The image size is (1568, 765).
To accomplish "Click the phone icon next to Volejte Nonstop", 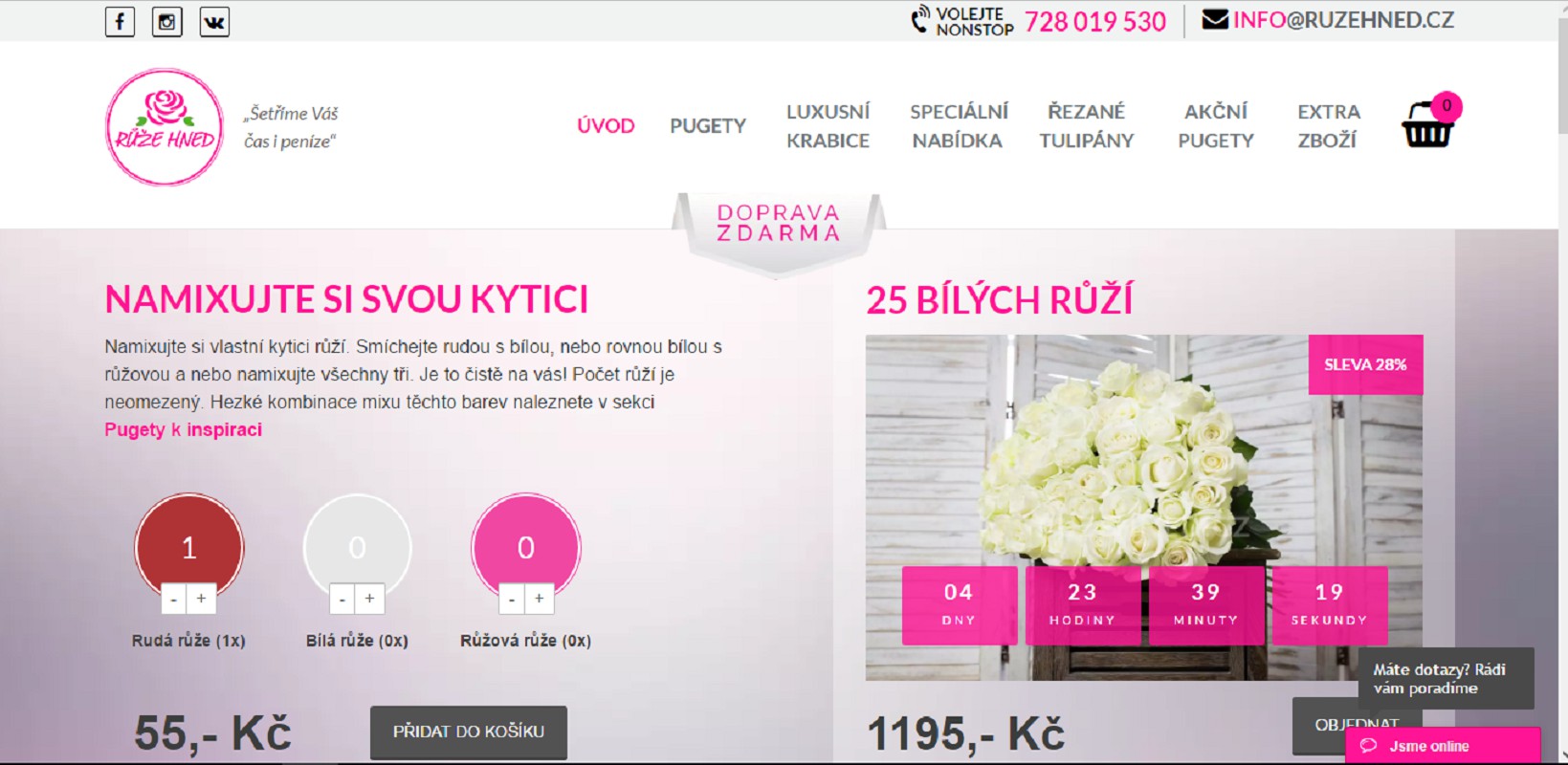I will pyautogui.click(x=920, y=20).
